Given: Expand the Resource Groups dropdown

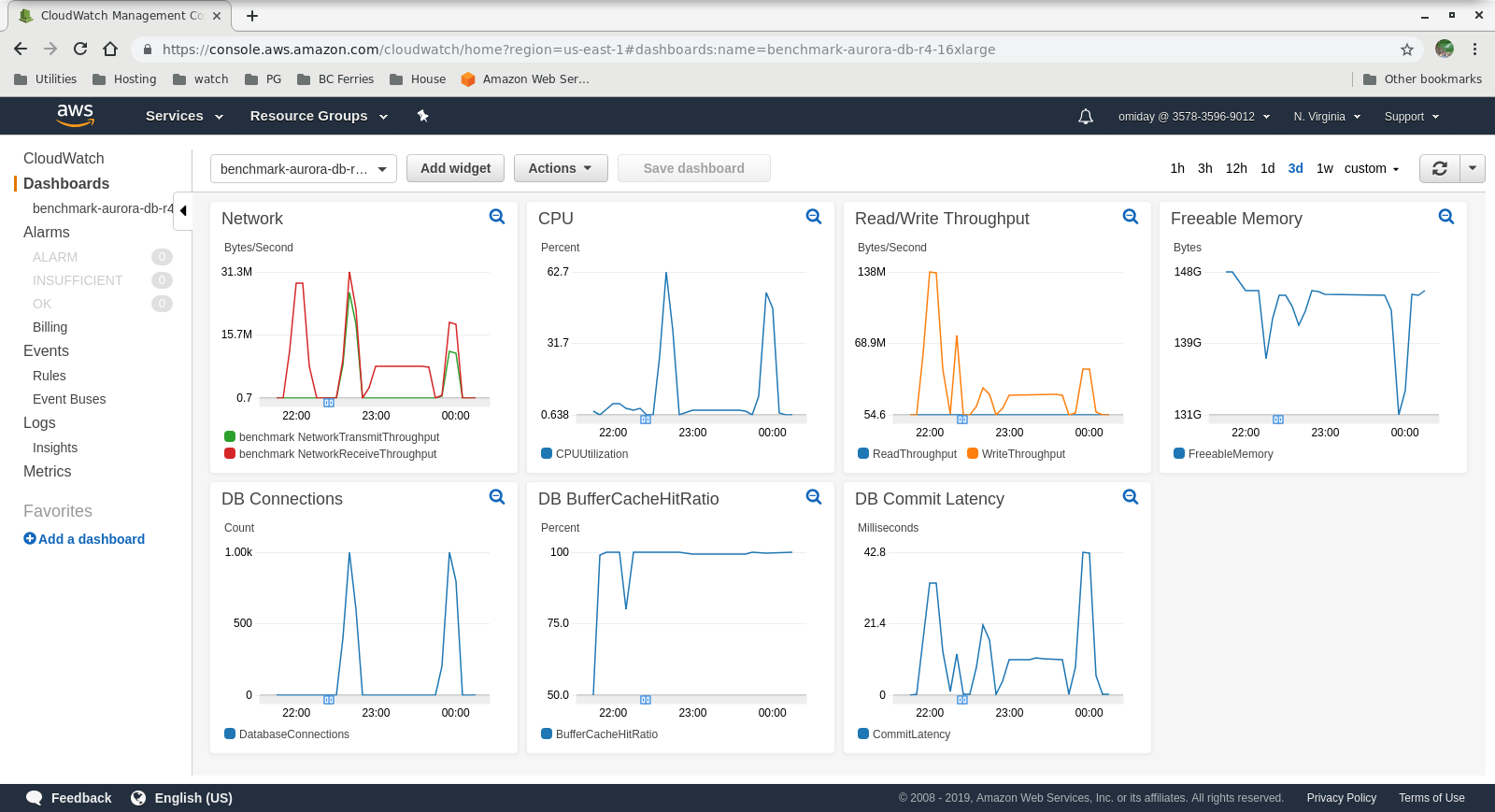Looking at the screenshot, I should click(319, 116).
